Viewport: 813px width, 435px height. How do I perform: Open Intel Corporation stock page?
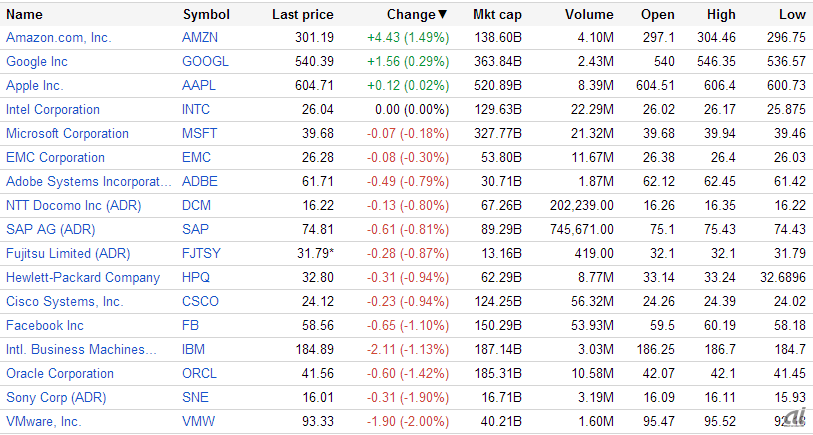53,110
